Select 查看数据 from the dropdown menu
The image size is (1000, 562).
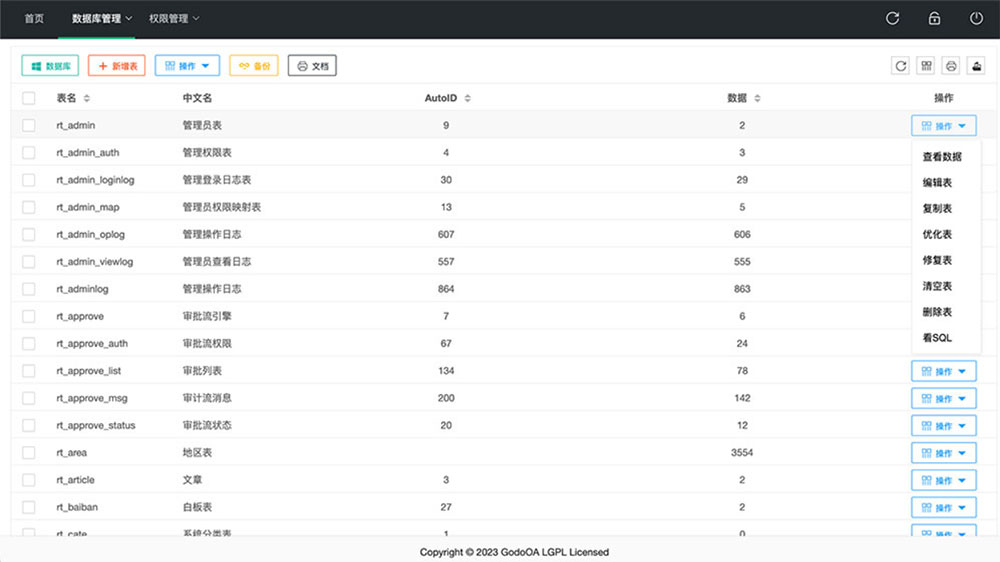942,156
